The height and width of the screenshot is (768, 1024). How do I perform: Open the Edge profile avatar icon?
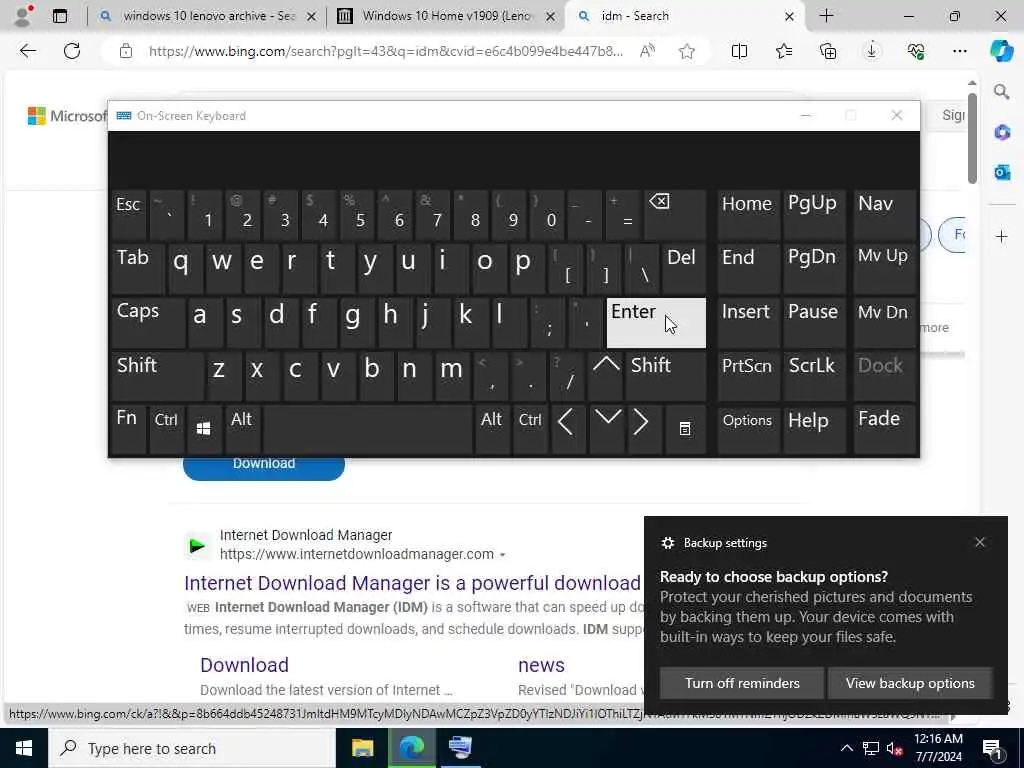(x=23, y=16)
